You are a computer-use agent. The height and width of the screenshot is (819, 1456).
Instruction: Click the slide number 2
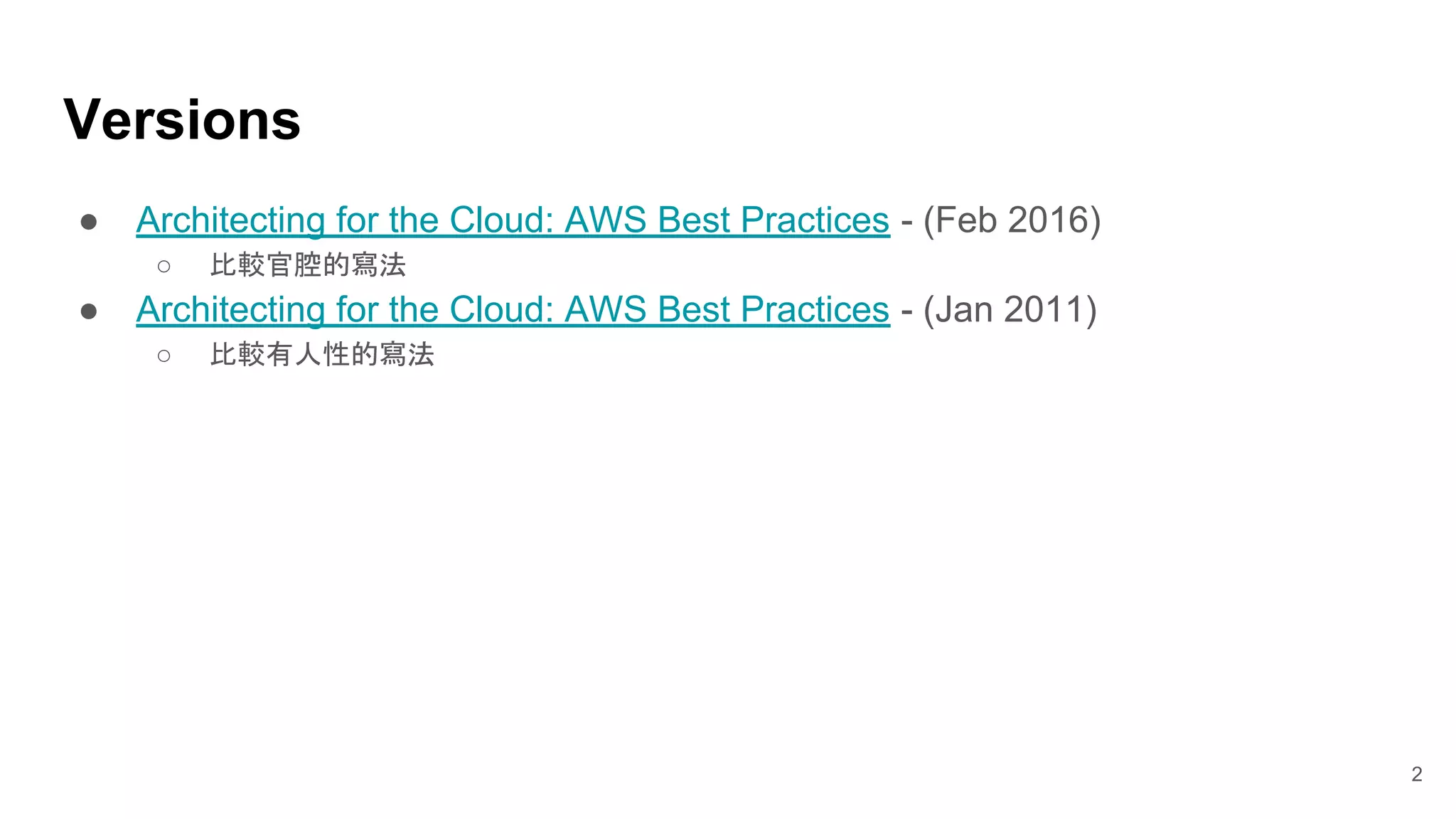pos(1416,773)
